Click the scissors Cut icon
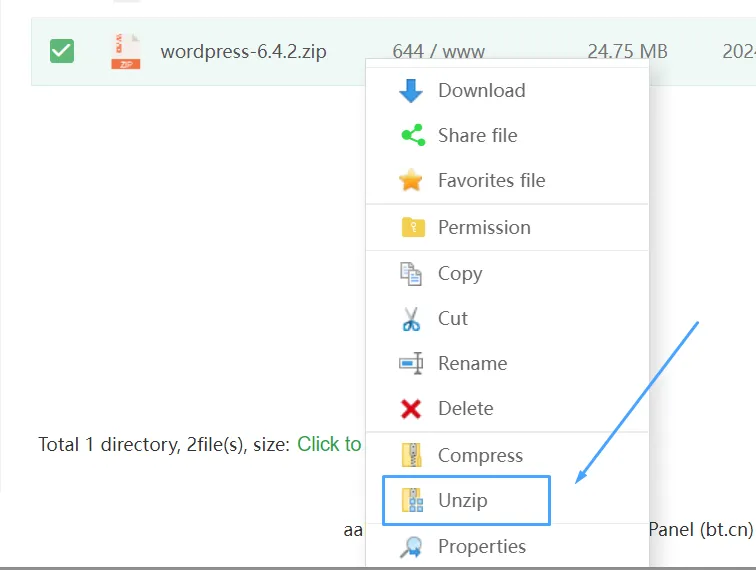The height and width of the screenshot is (570, 756). pos(411,319)
